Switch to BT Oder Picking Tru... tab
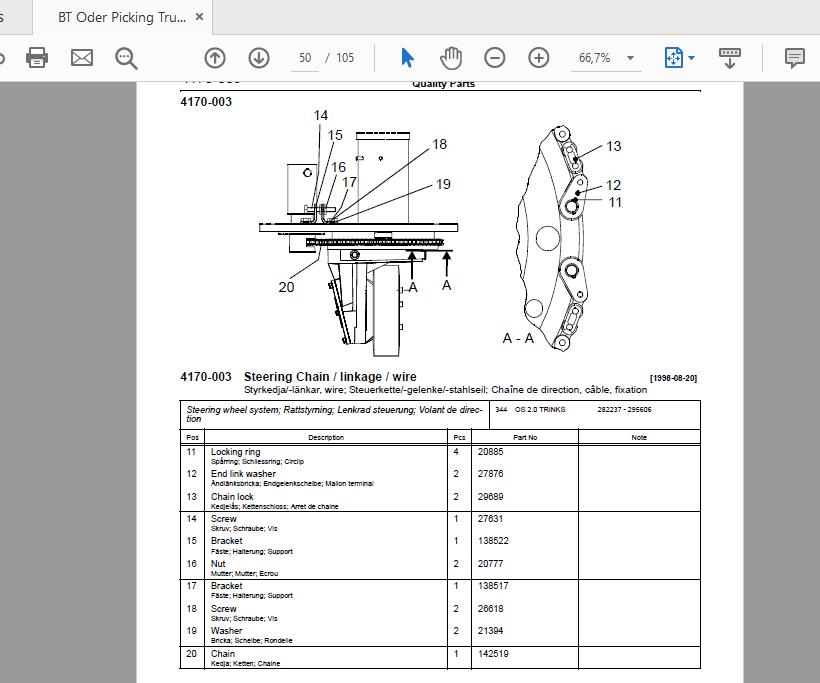 [122, 17]
